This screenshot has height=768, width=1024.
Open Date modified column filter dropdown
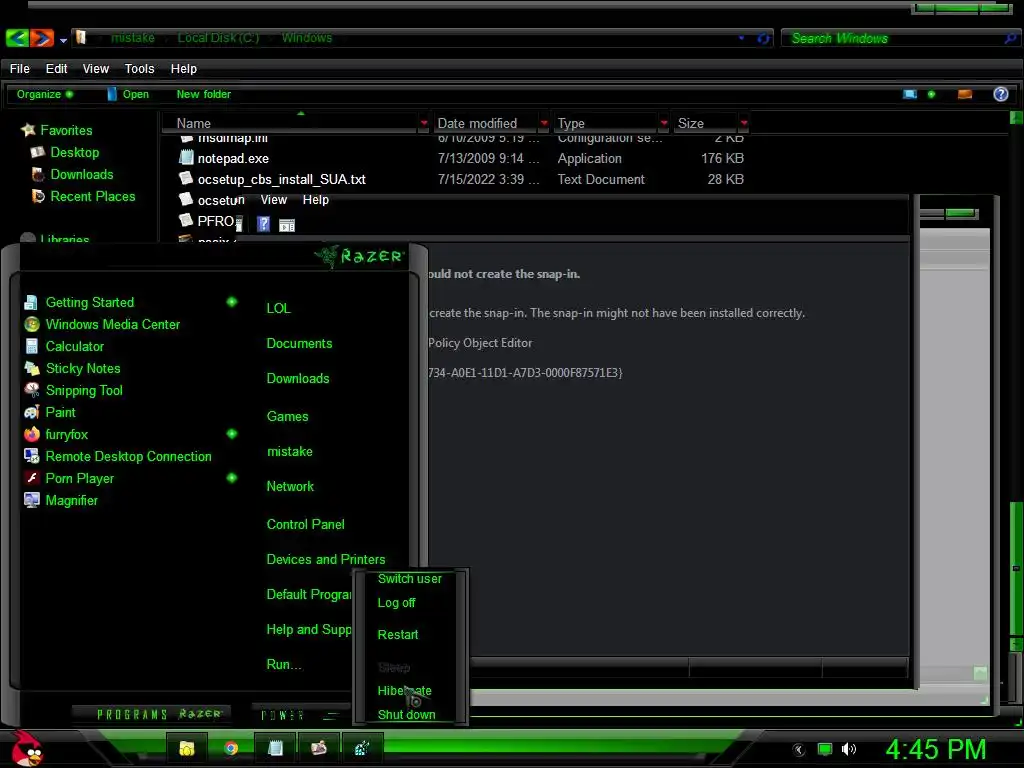[x=544, y=123]
